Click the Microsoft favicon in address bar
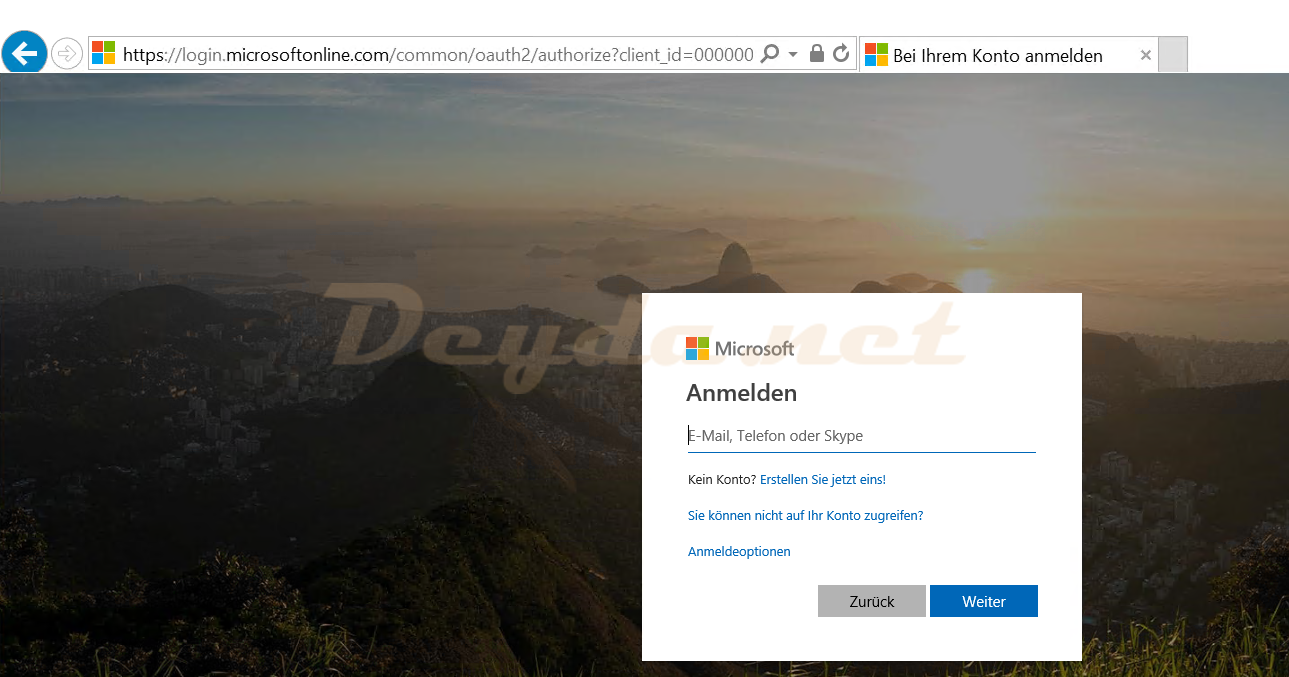The image size is (1289, 677). tap(104, 54)
